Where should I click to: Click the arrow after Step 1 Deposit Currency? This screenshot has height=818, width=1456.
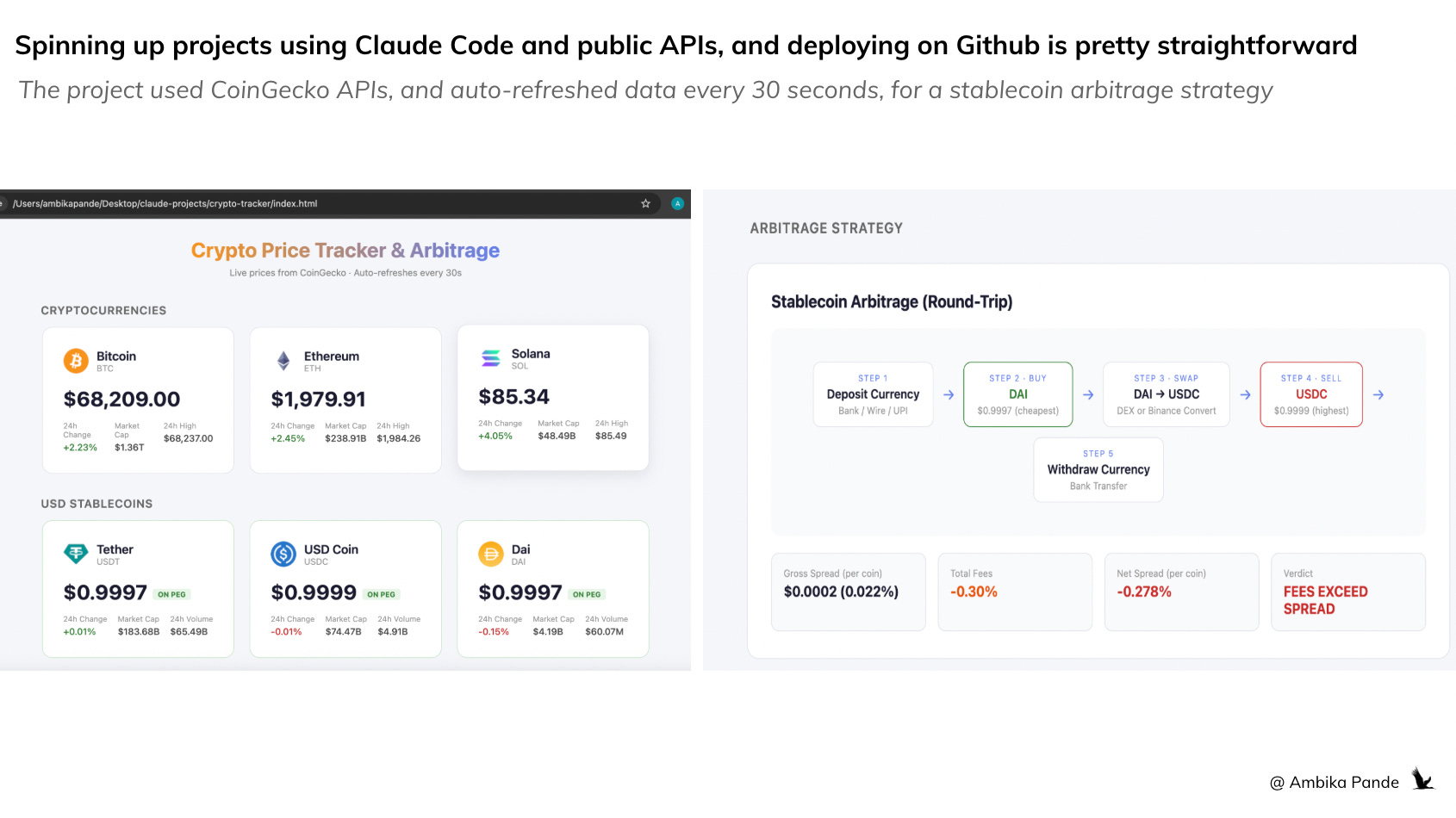click(949, 394)
